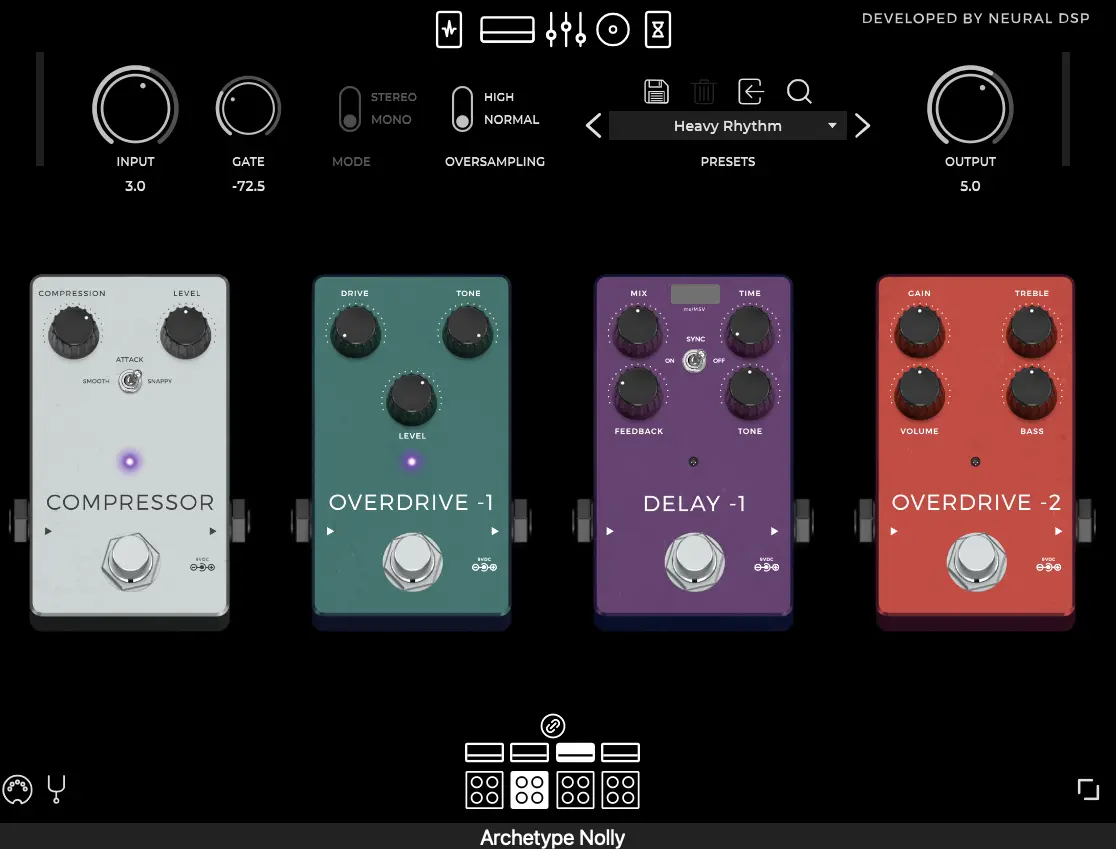
Task: Open the EQ sliders section icon
Action: [x=565, y=30]
